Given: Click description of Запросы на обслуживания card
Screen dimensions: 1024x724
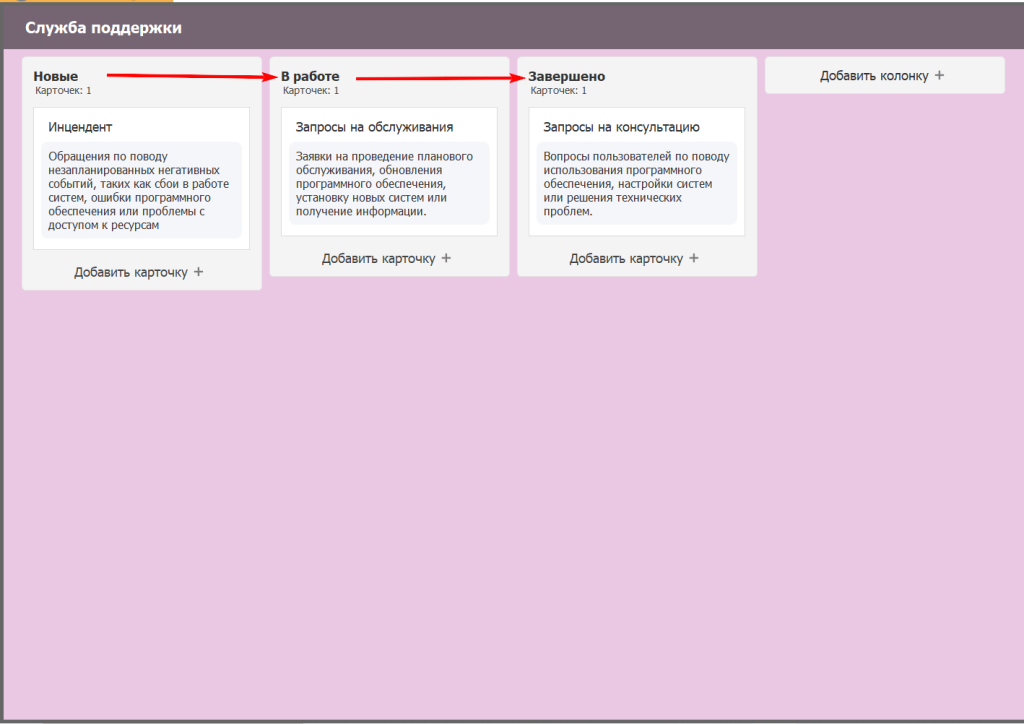Looking at the screenshot, I should tap(385, 183).
